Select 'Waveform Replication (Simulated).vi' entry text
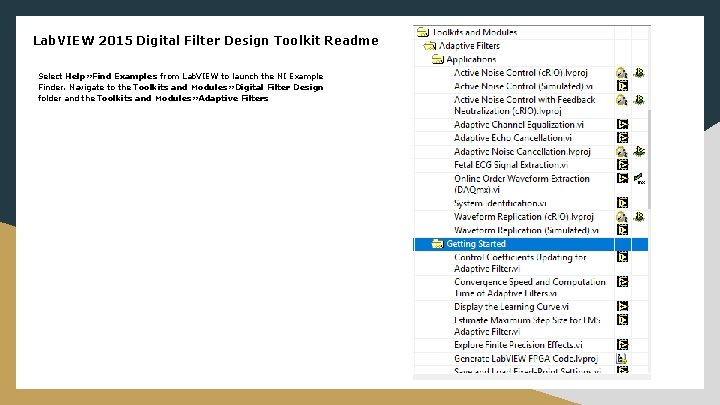Viewport: 720px width, 405px height. pyautogui.click(x=526, y=230)
